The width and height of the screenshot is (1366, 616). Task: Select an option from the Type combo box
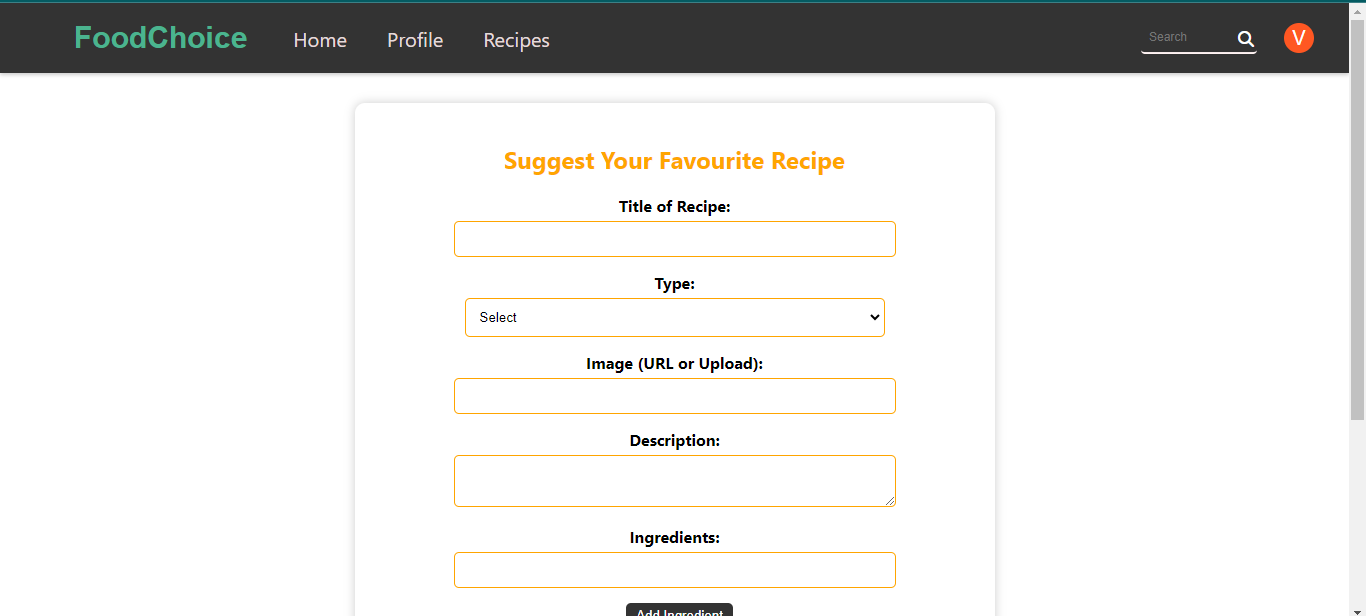coord(674,317)
